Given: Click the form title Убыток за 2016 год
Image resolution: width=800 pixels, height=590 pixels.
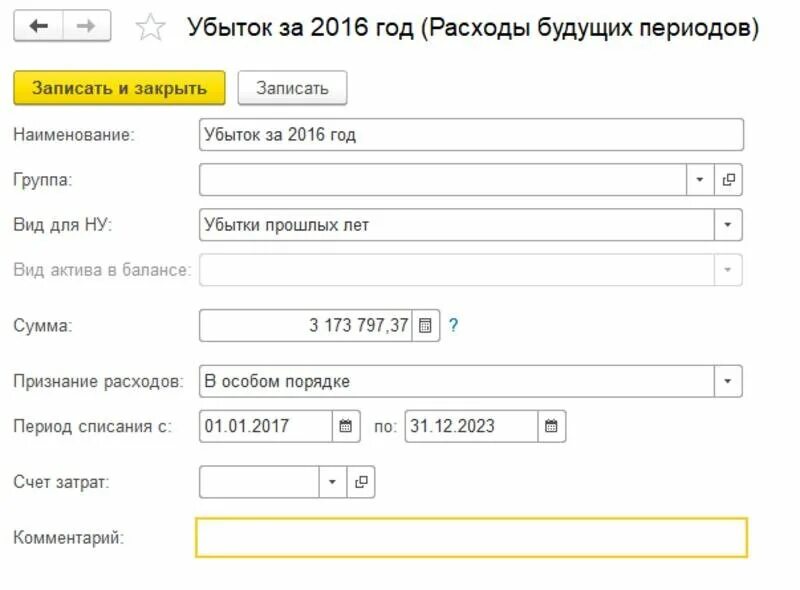Looking at the screenshot, I should [473, 27].
